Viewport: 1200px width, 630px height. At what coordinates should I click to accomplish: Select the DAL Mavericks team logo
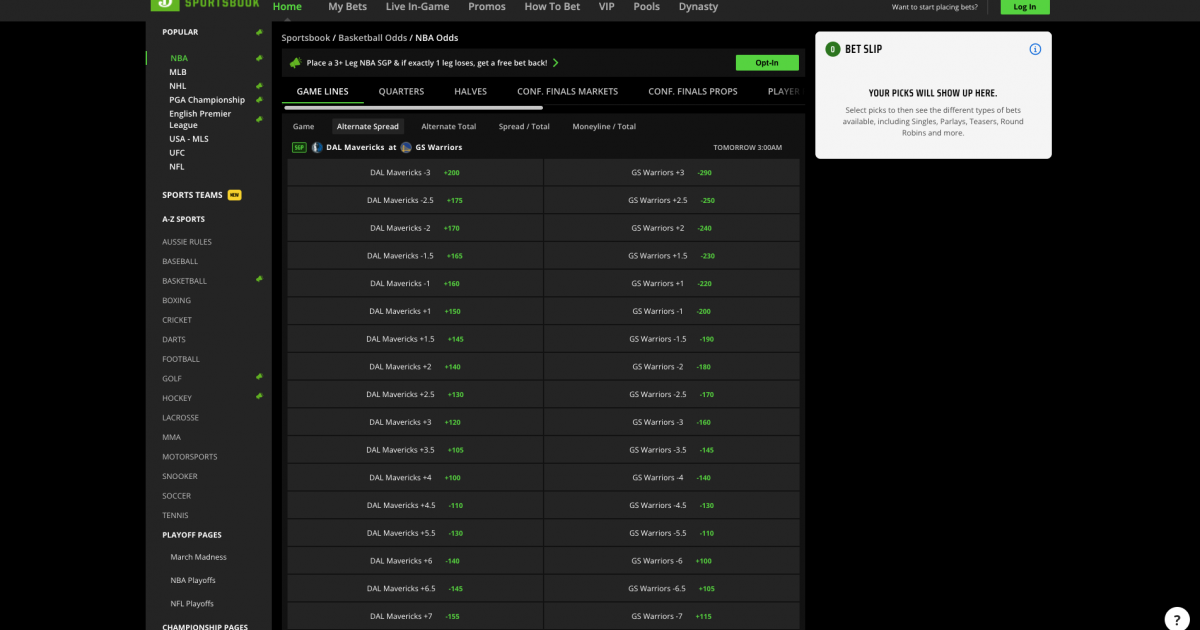tap(317, 147)
